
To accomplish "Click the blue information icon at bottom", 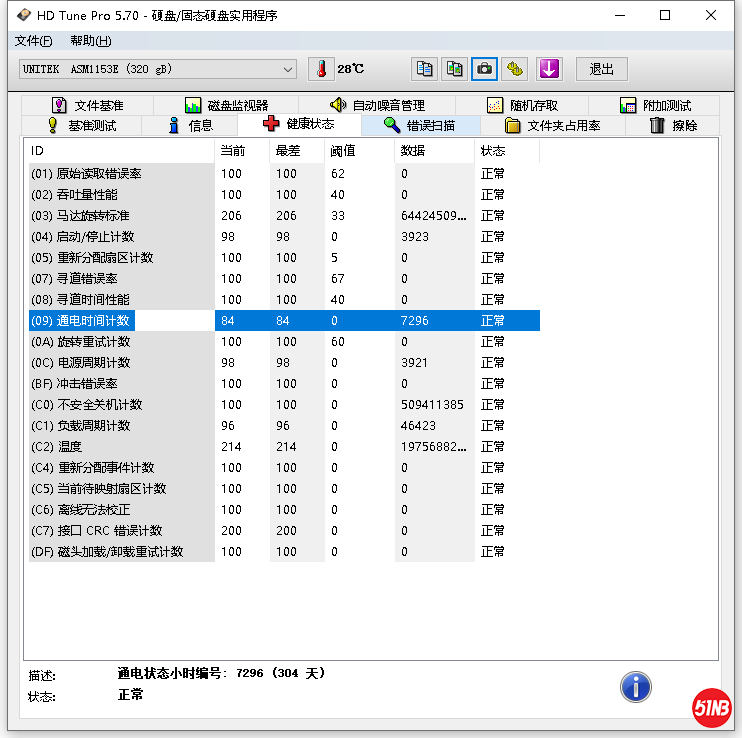I will click(635, 686).
